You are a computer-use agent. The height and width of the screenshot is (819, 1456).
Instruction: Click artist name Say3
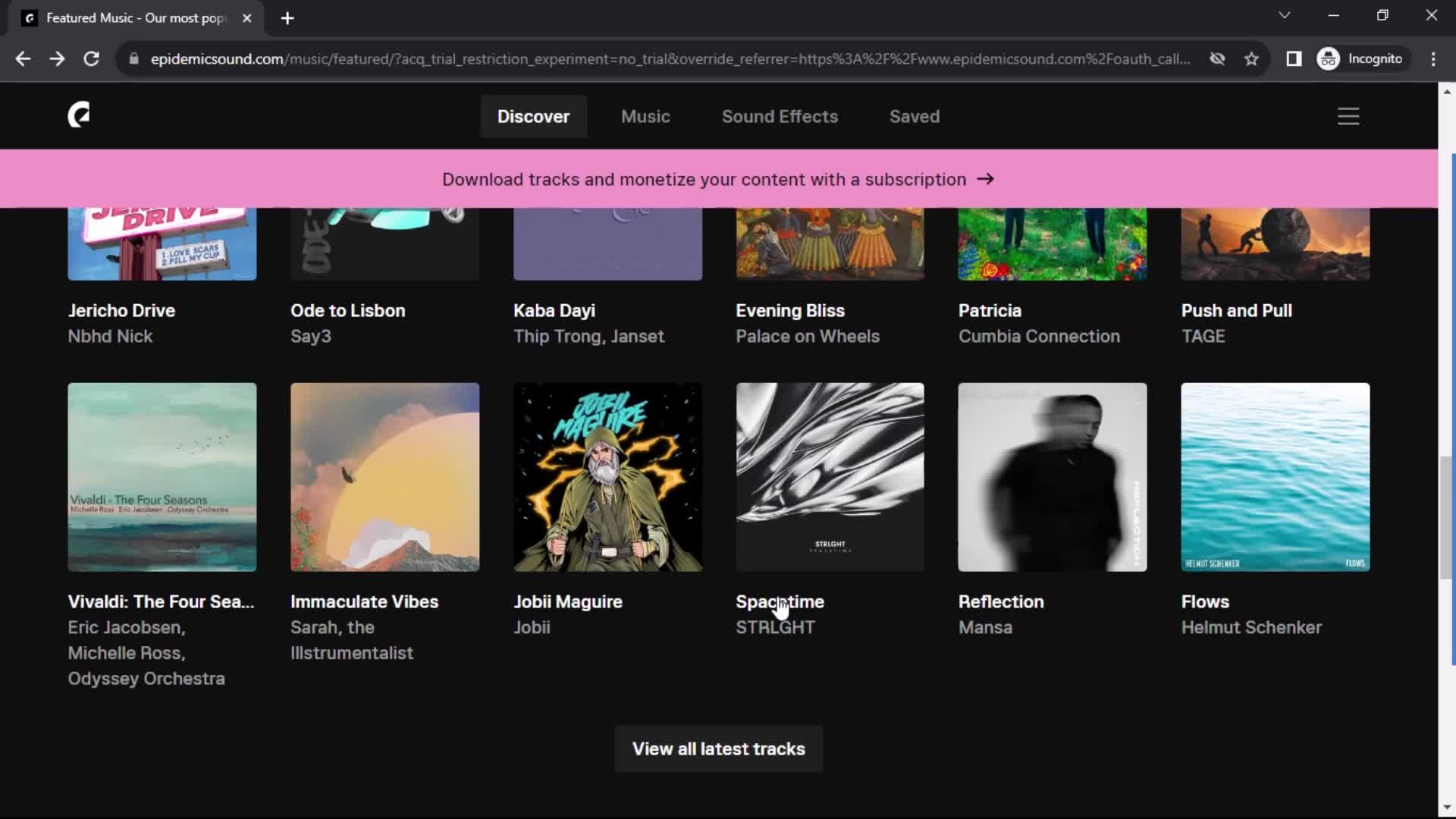[x=311, y=337]
